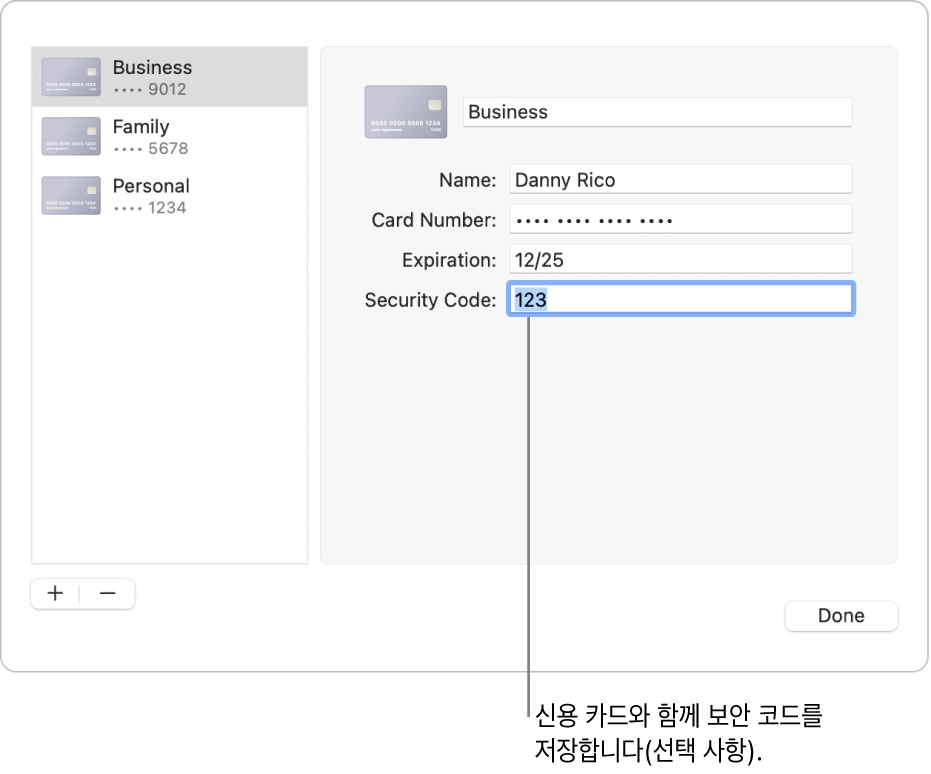Click the card digits ending 1234
Image resolution: width=931 pixels, height=774 pixels.
pyautogui.click(x=150, y=208)
